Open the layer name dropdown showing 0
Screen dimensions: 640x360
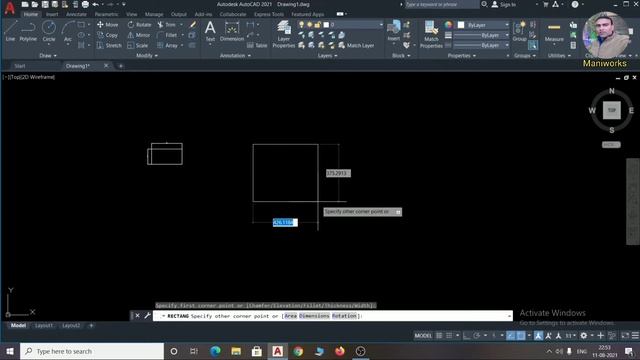click(353, 25)
